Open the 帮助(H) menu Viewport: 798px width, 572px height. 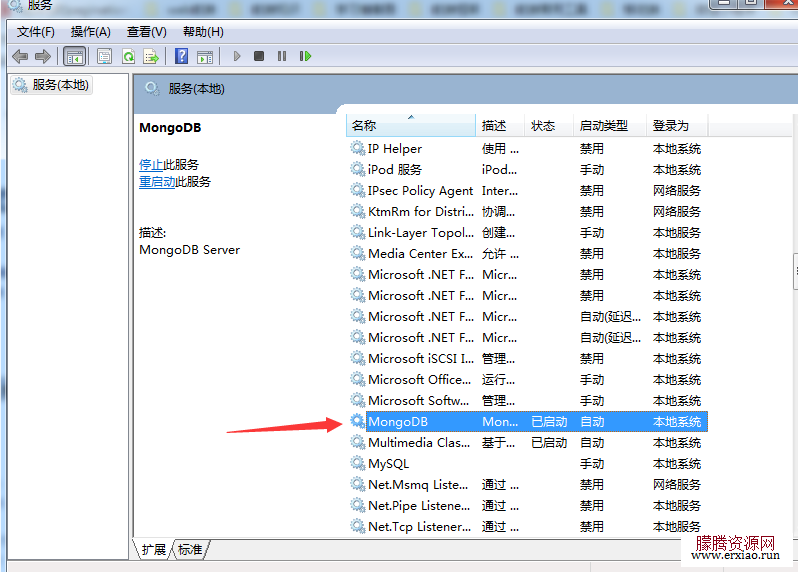click(x=203, y=32)
